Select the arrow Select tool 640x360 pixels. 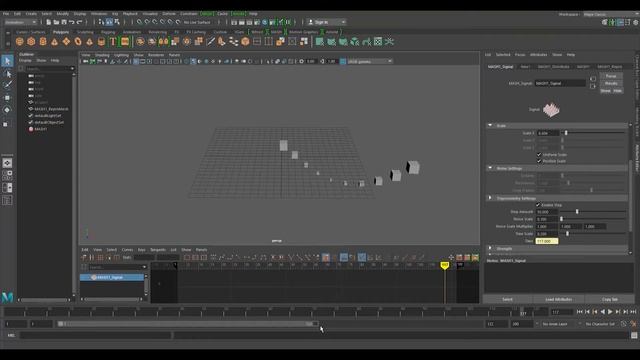click(x=7, y=61)
